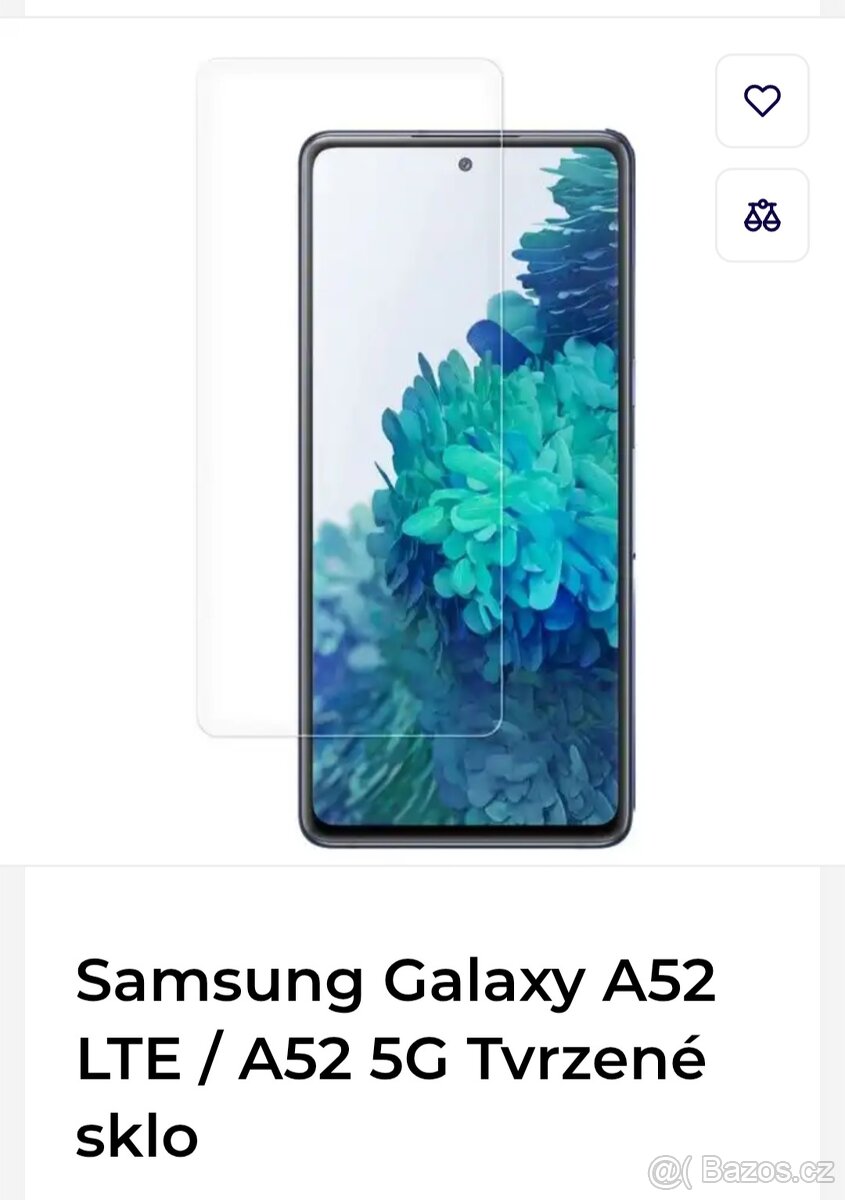Click the word 'sklo' in title

pyautogui.click(x=137, y=1138)
